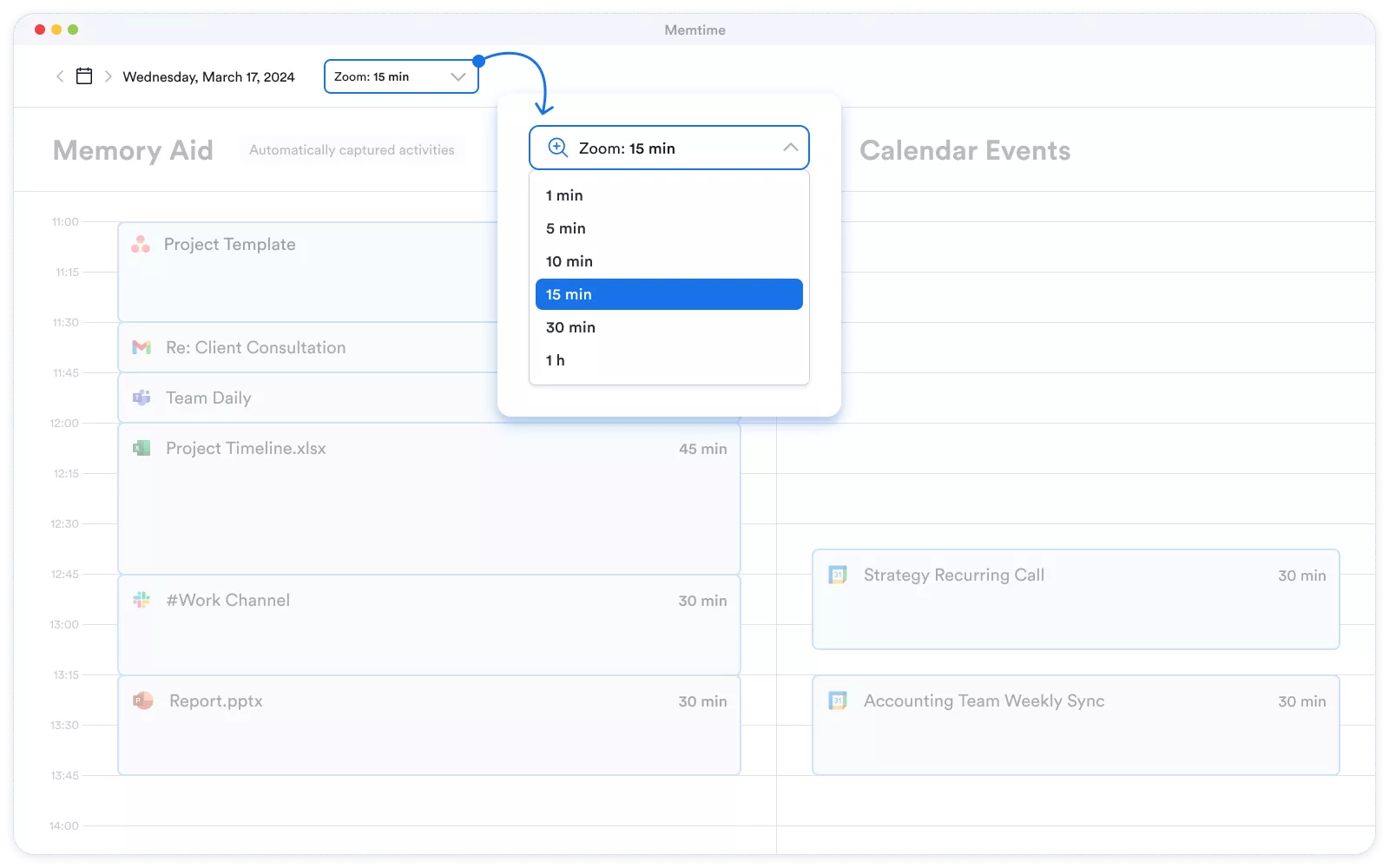Click the PowerPoint icon on Report.pptx

click(143, 700)
